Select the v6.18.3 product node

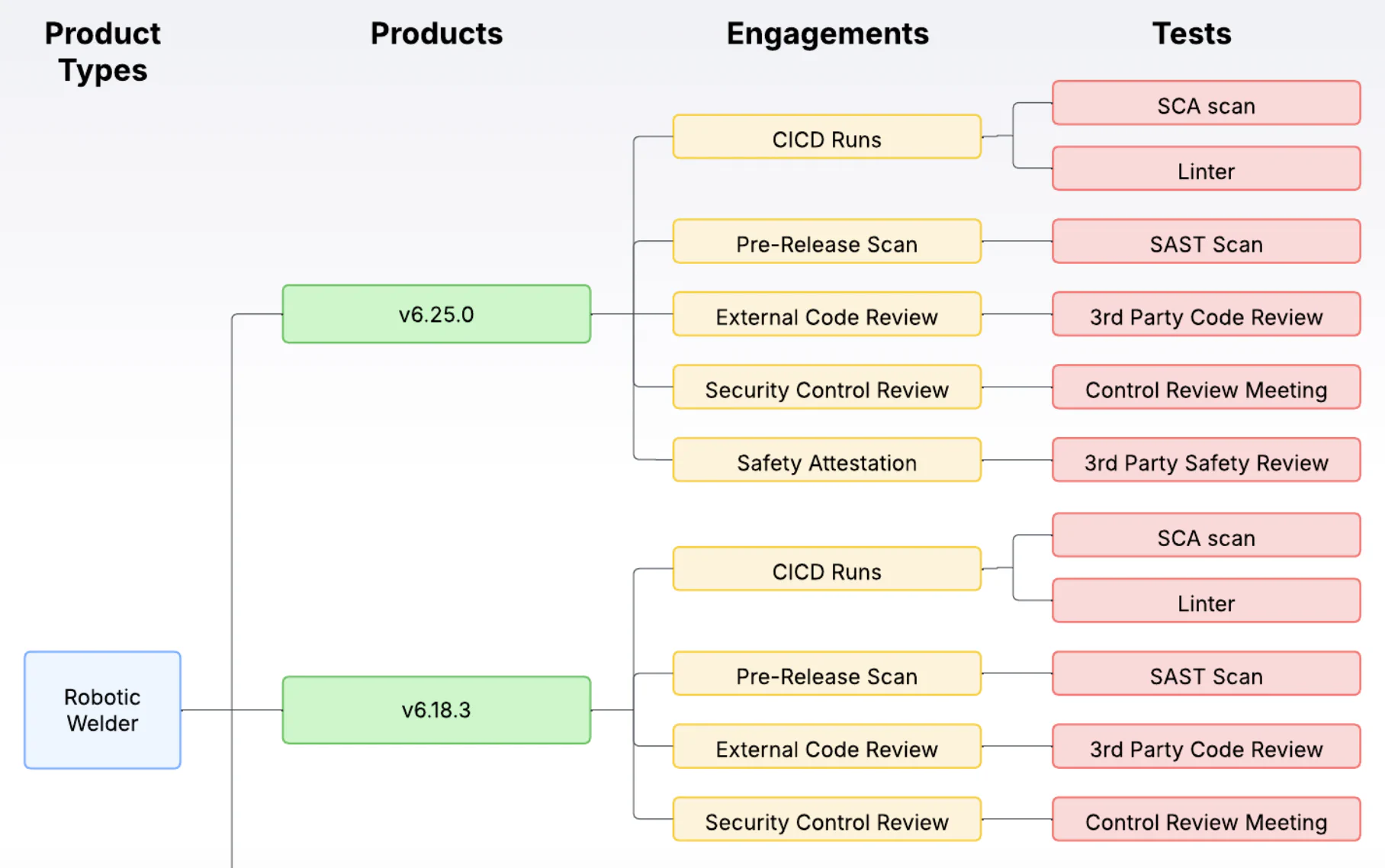tap(436, 709)
